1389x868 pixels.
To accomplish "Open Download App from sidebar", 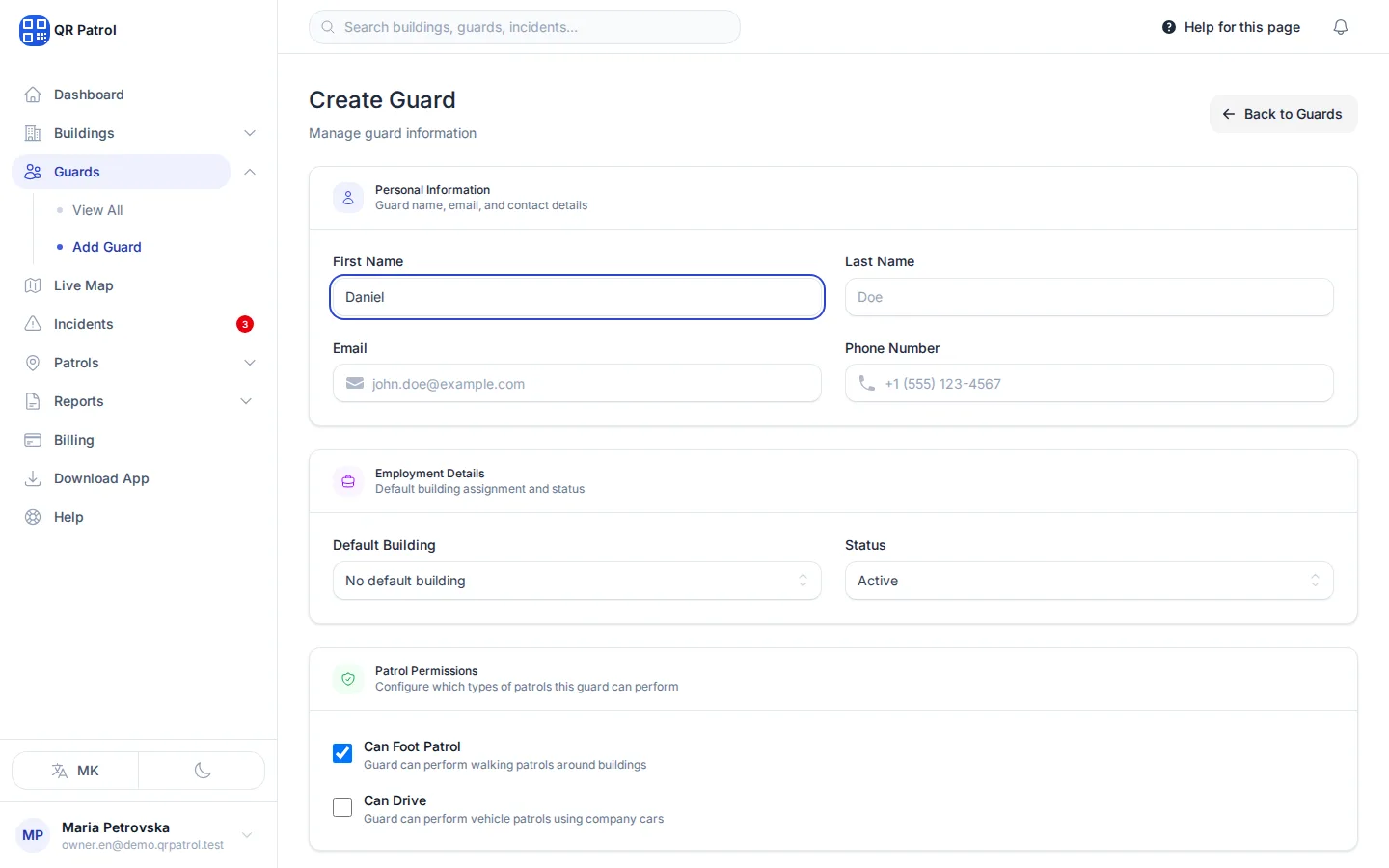I will point(138,478).
